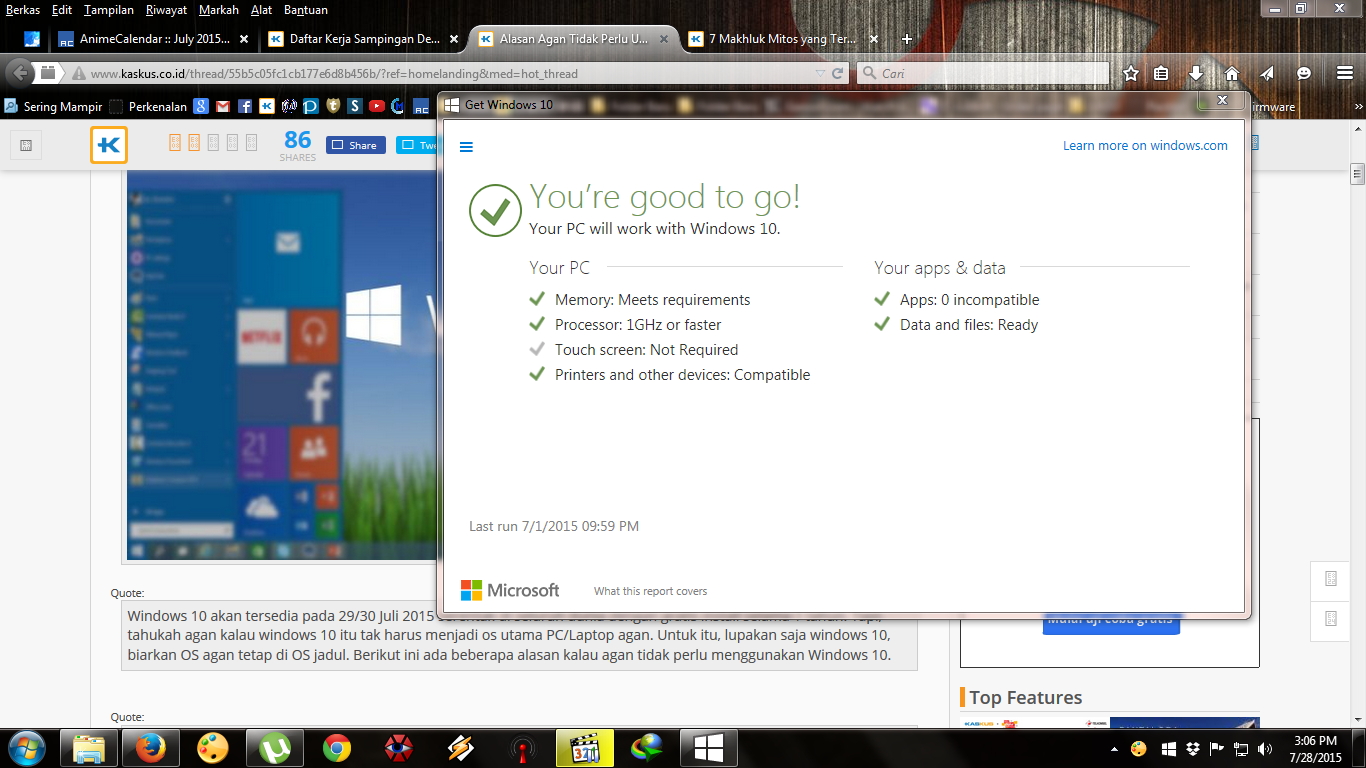Open Firefox bookmarks list icon
The height and width of the screenshot is (768, 1366).
1161,73
